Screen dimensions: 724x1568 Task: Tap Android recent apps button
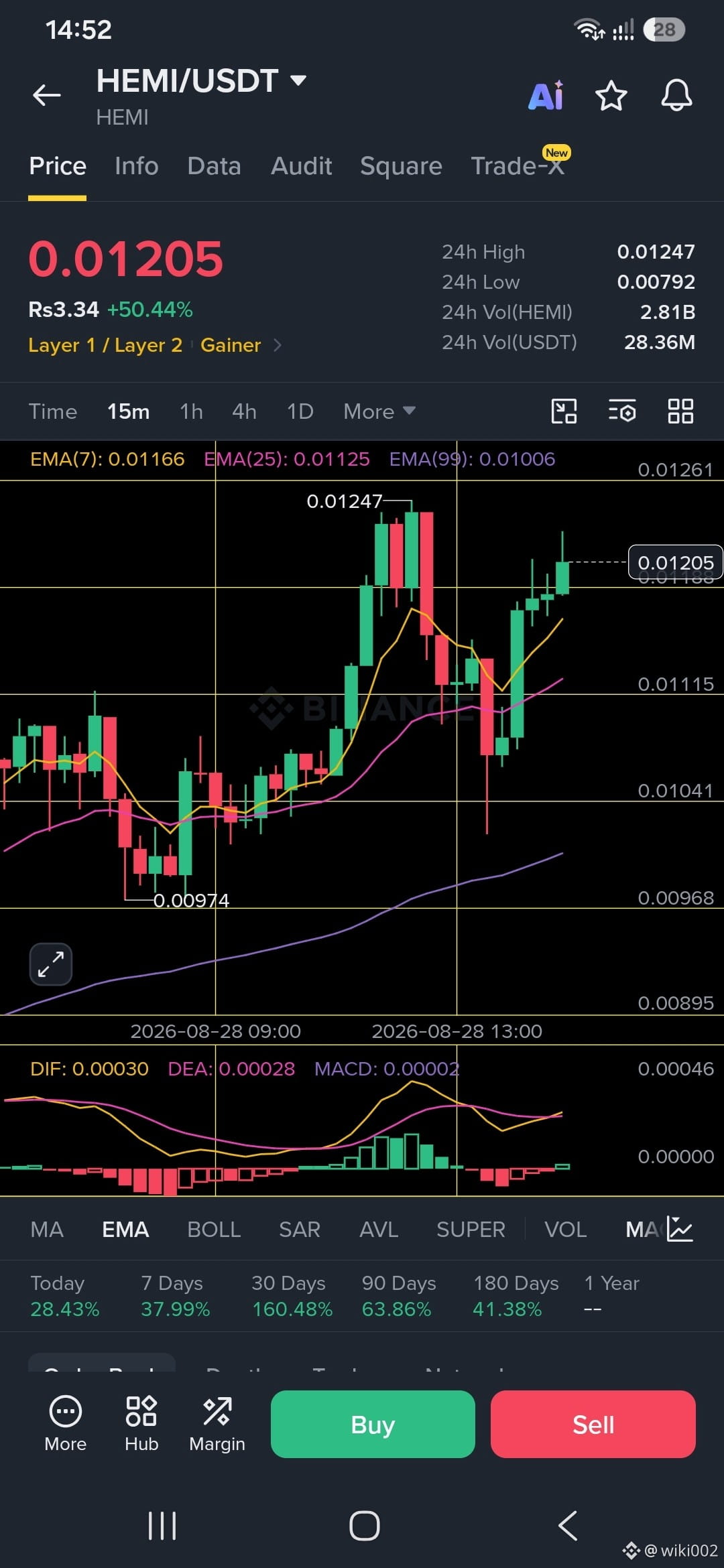click(162, 1526)
